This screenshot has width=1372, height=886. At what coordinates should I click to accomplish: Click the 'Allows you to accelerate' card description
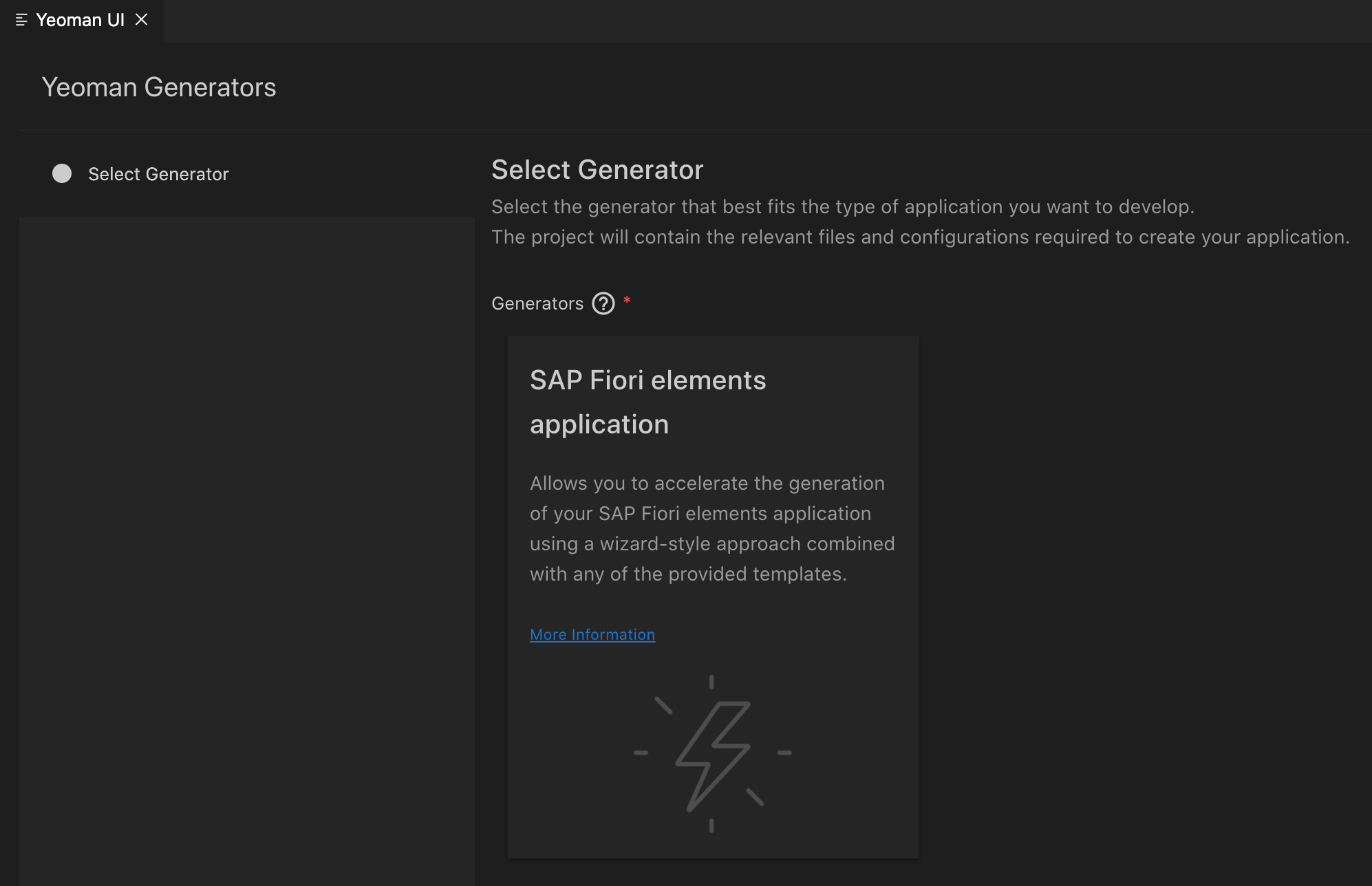coord(712,528)
